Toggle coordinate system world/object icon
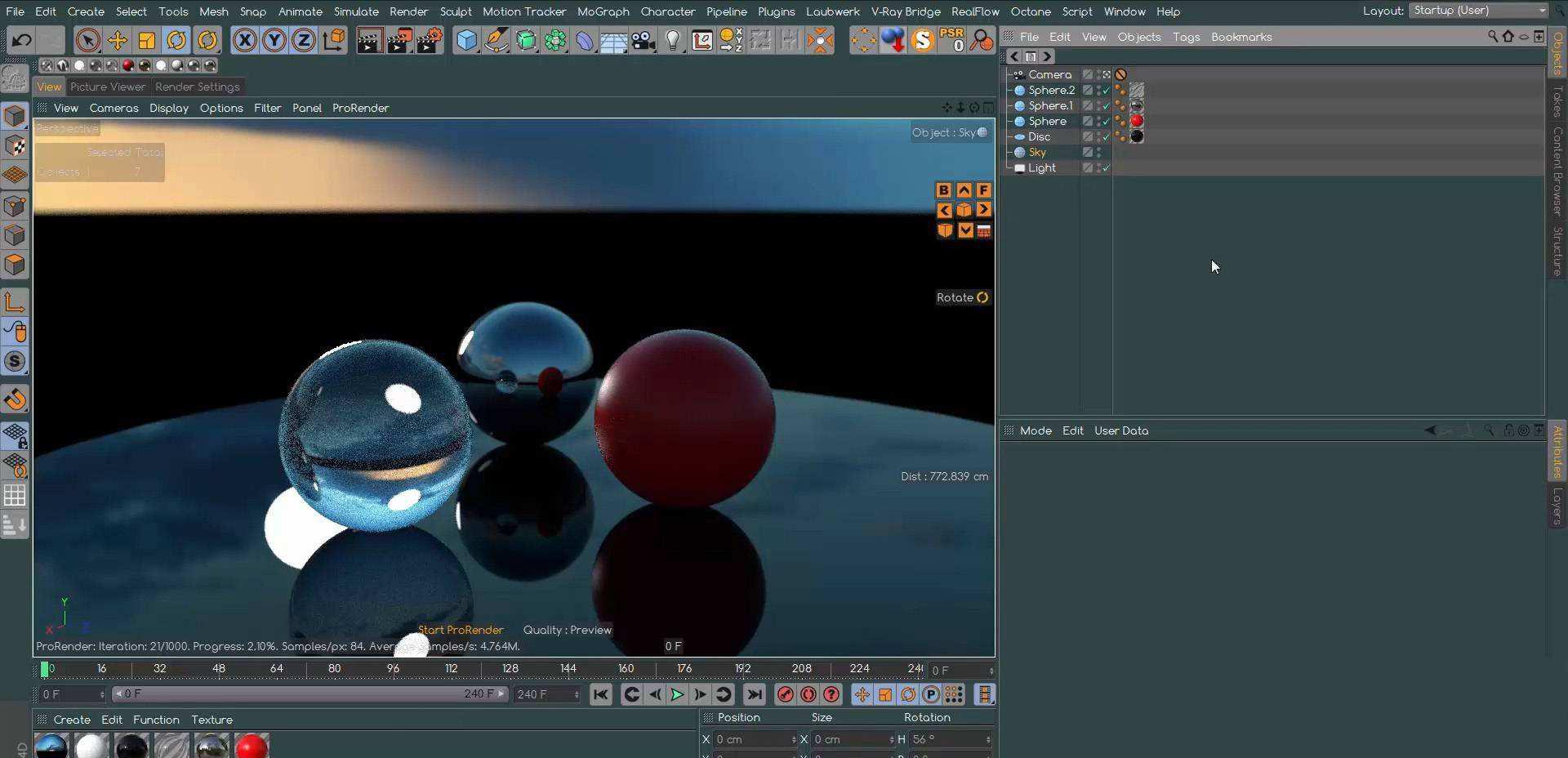Image resolution: width=1568 pixels, height=758 pixels. click(334, 40)
